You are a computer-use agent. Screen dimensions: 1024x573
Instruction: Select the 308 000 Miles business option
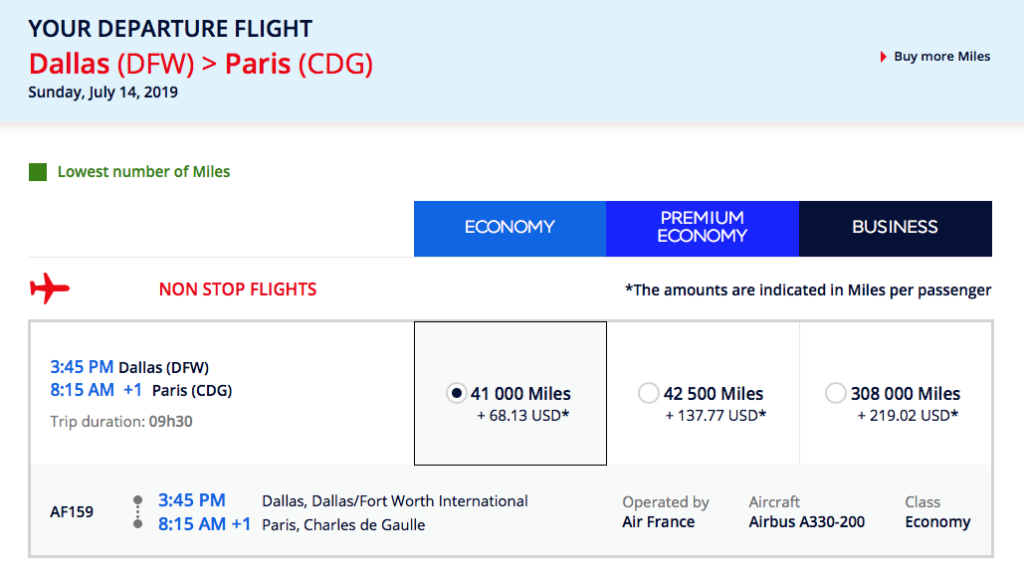coord(835,394)
